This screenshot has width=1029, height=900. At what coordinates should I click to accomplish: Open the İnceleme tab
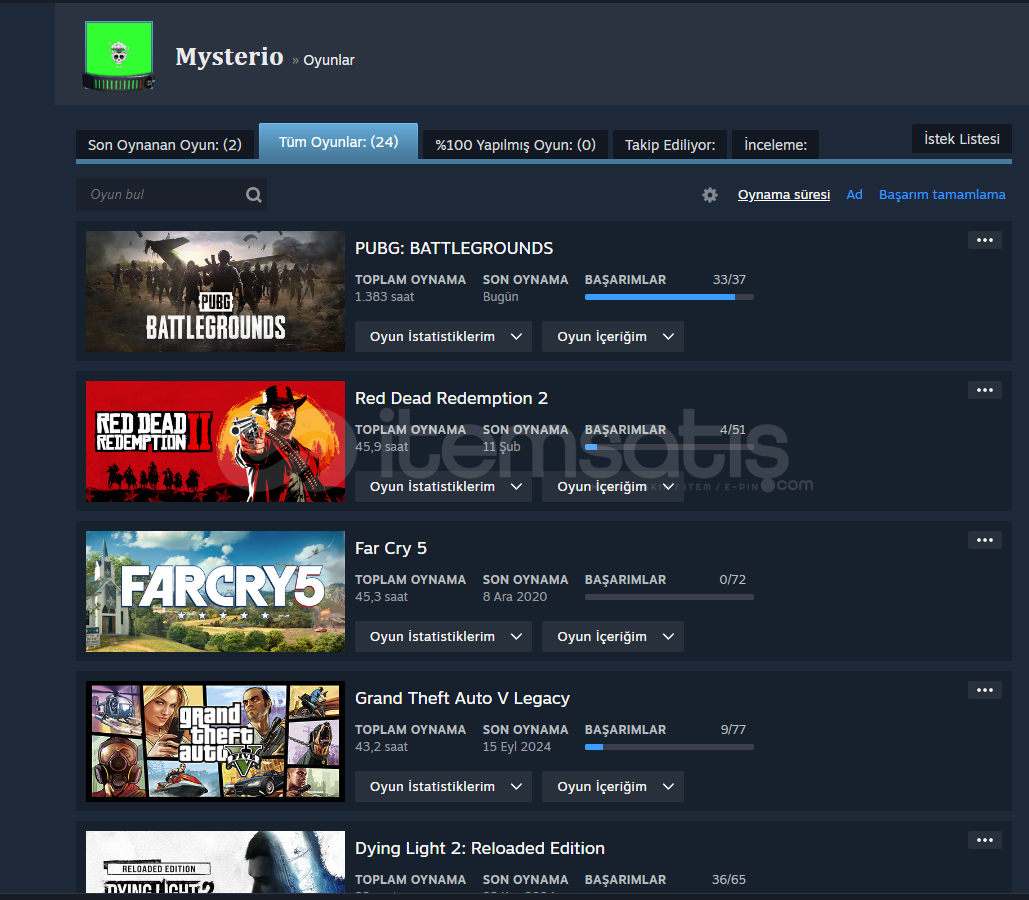point(775,144)
